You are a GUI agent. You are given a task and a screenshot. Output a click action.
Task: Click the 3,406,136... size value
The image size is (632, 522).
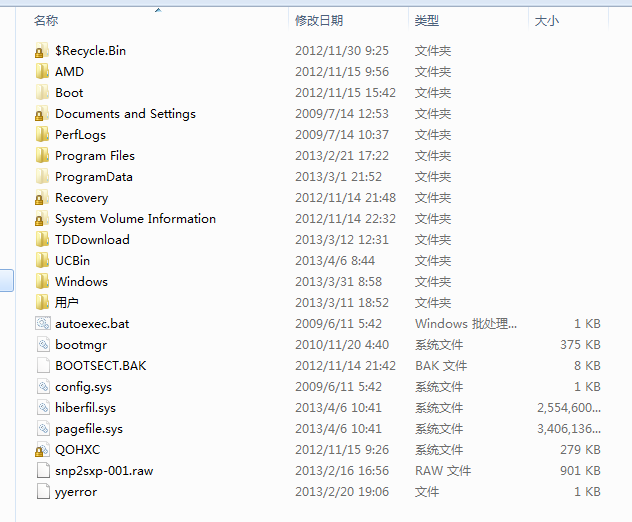[x=569, y=428]
